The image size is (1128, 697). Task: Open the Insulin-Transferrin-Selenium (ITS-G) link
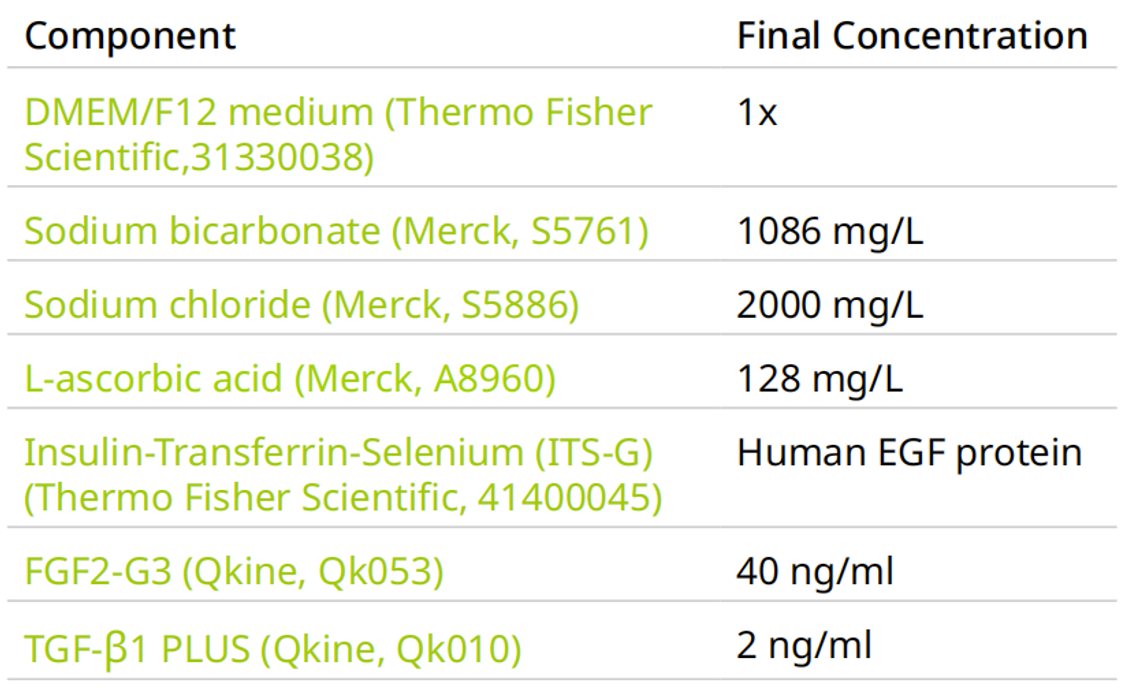coord(338,454)
